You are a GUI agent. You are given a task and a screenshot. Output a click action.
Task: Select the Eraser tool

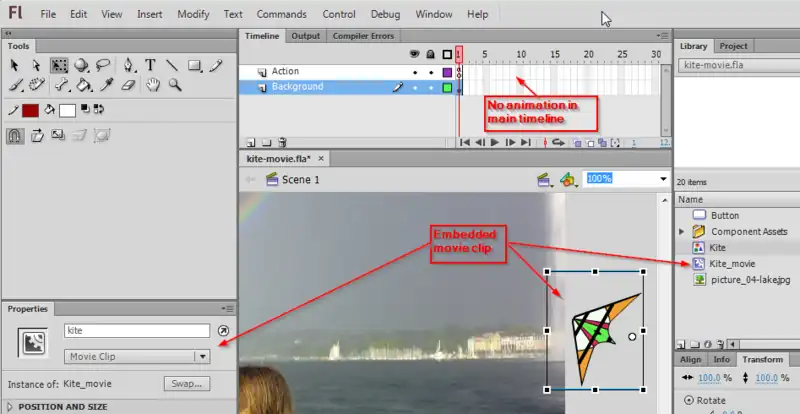click(x=127, y=86)
